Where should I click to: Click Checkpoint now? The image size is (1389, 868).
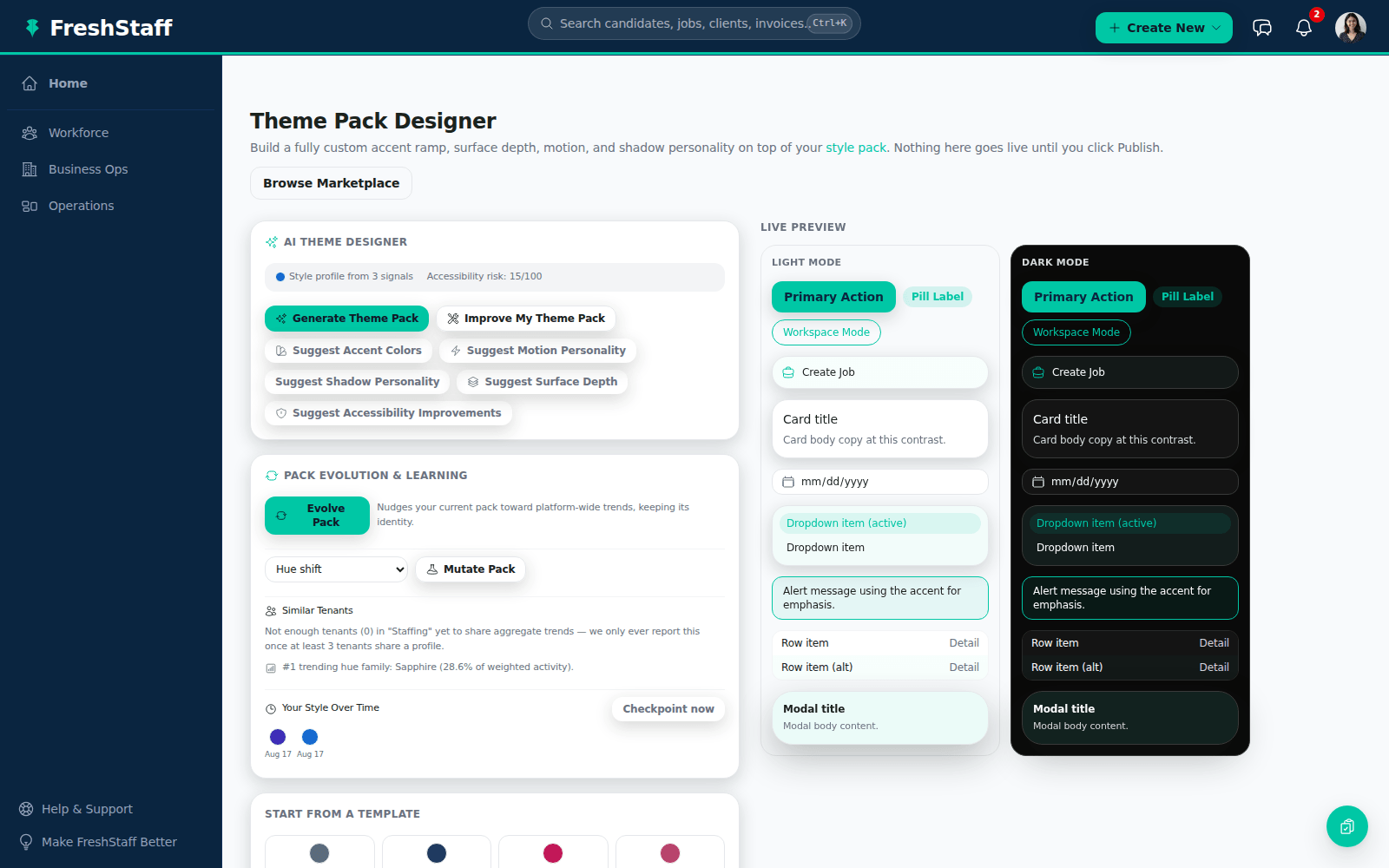(x=668, y=709)
